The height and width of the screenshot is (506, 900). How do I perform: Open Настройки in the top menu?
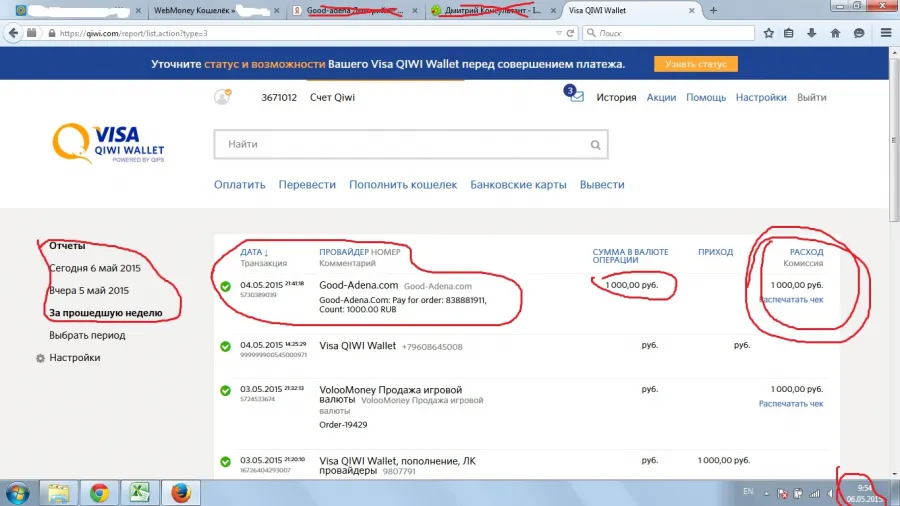tap(761, 98)
